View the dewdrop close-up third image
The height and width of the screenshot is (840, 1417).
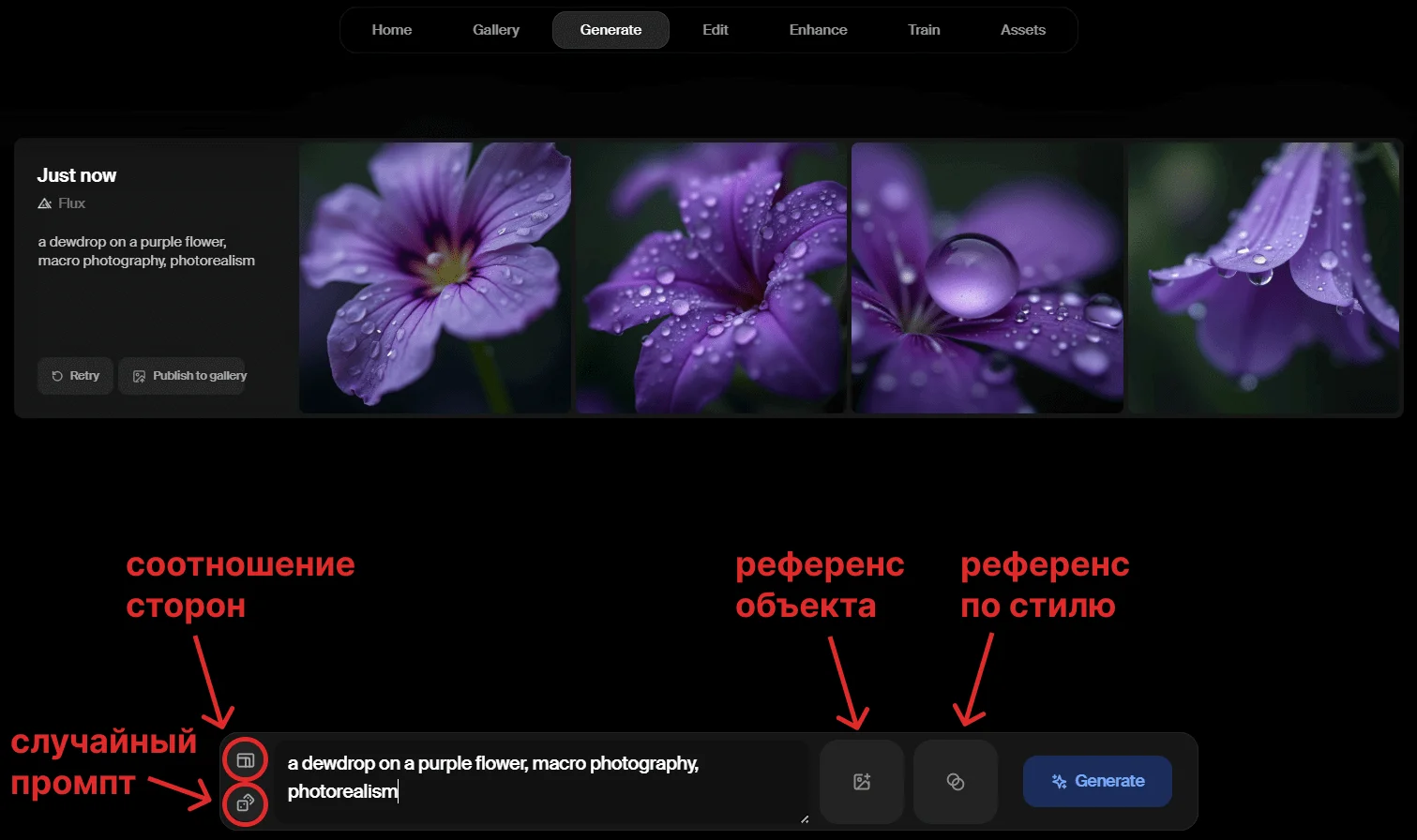[986, 277]
